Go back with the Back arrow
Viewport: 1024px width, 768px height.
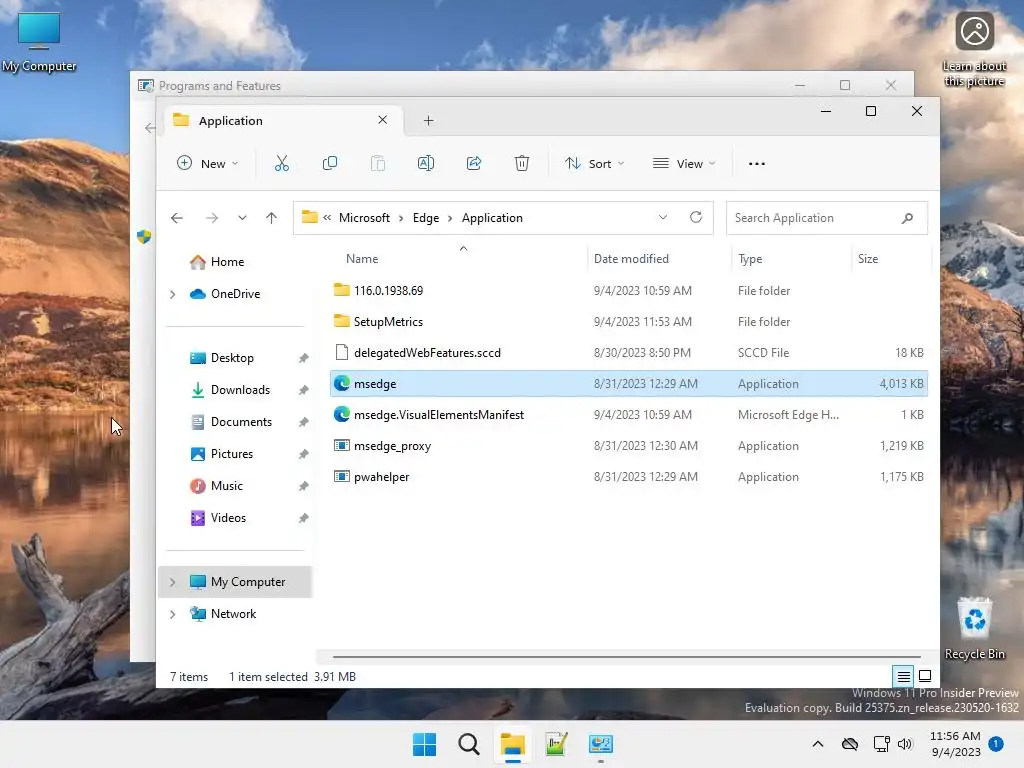177,218
